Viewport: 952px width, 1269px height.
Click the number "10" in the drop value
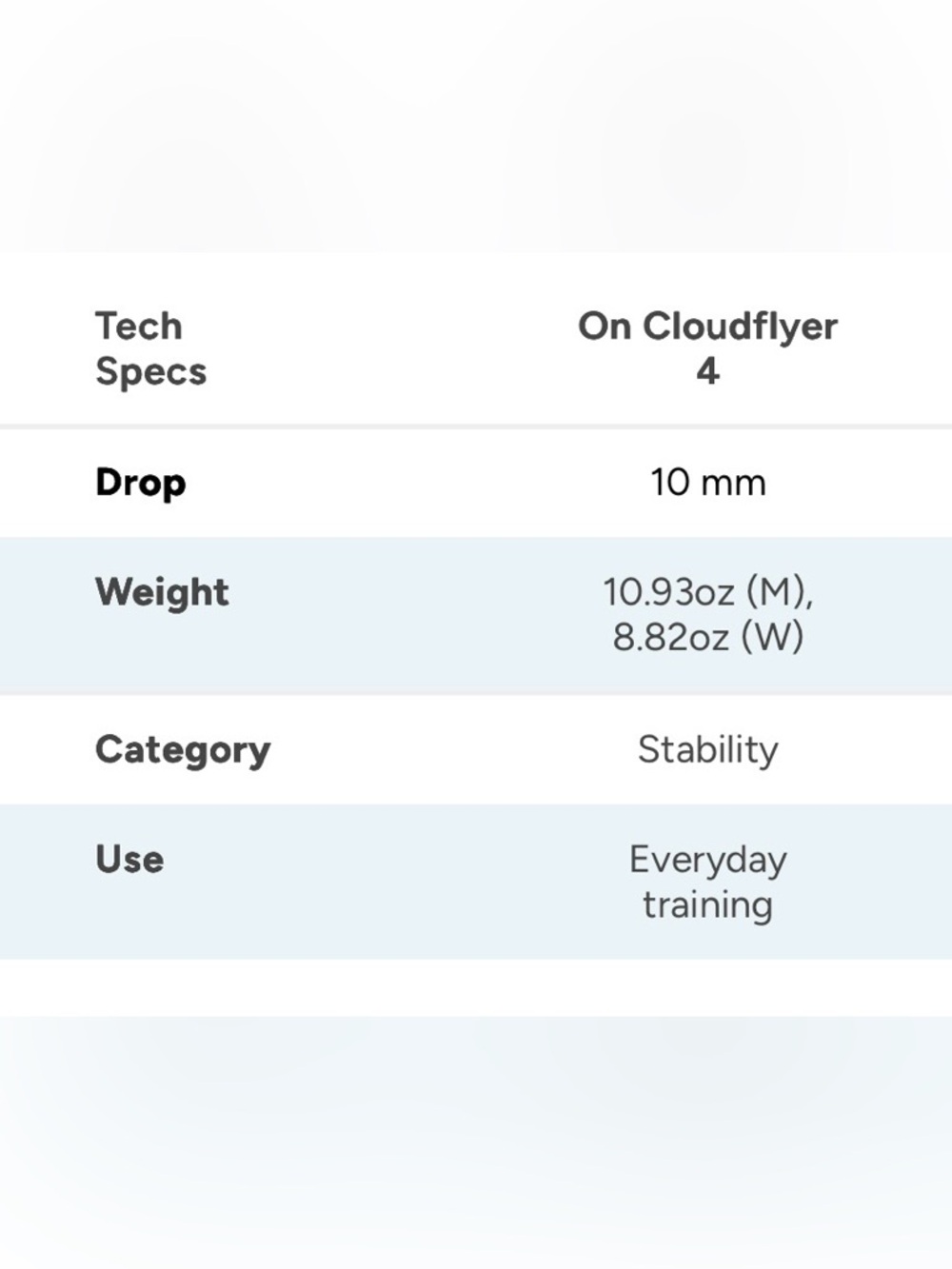(670, 483)
